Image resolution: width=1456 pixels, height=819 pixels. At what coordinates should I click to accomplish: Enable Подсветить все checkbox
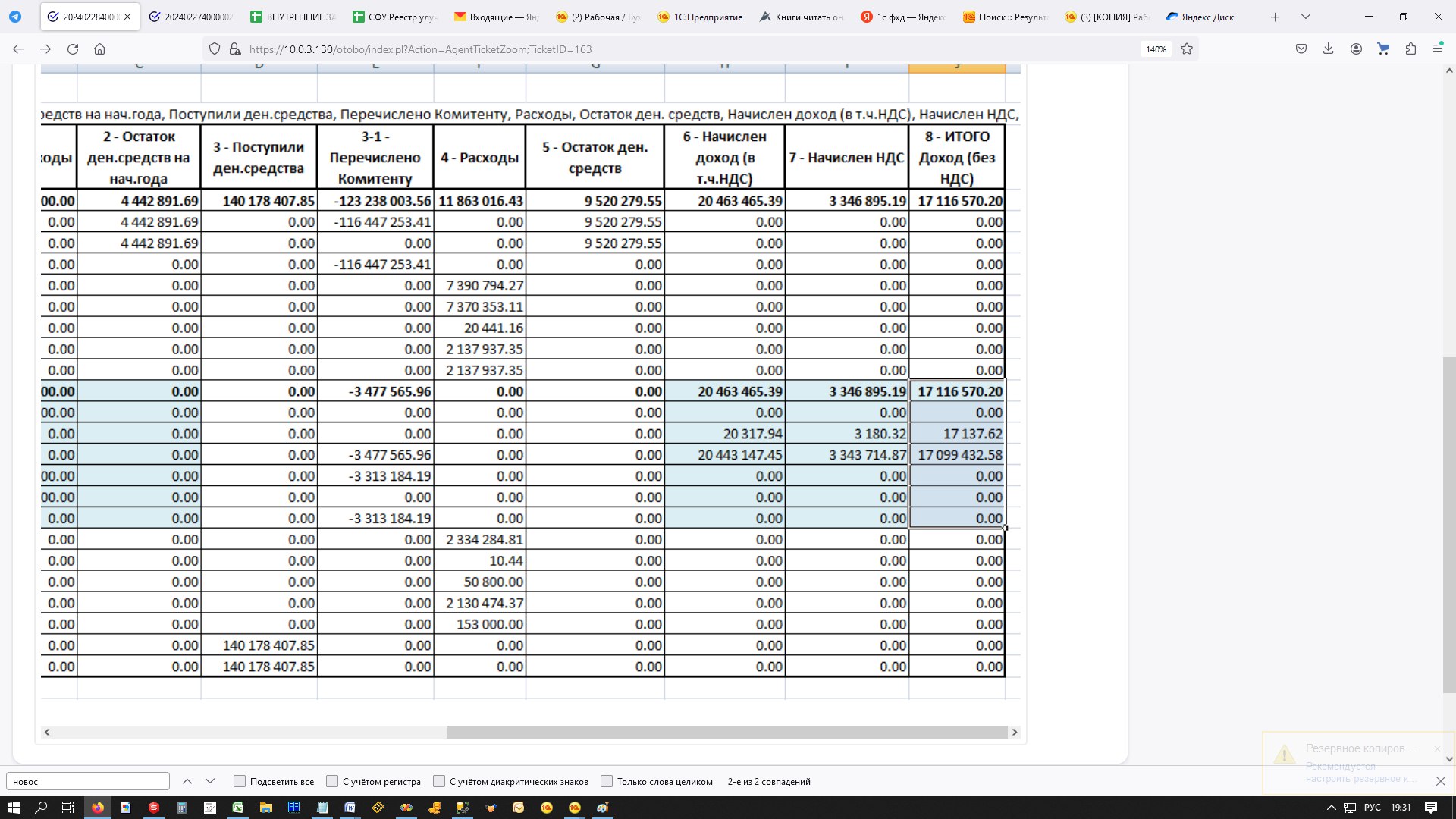240,781
